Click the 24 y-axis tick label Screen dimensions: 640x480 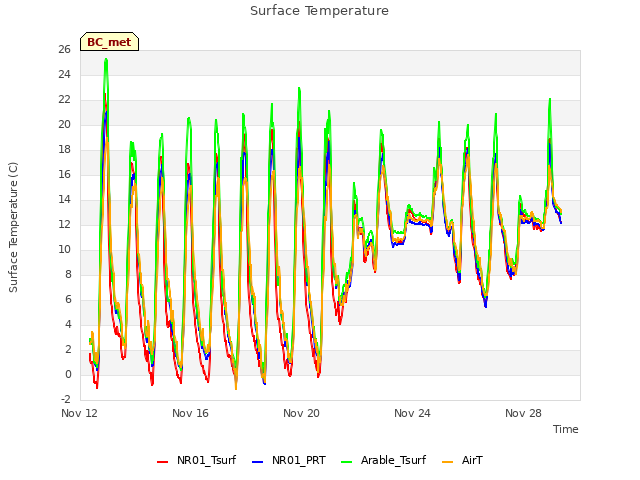[64, 74]
